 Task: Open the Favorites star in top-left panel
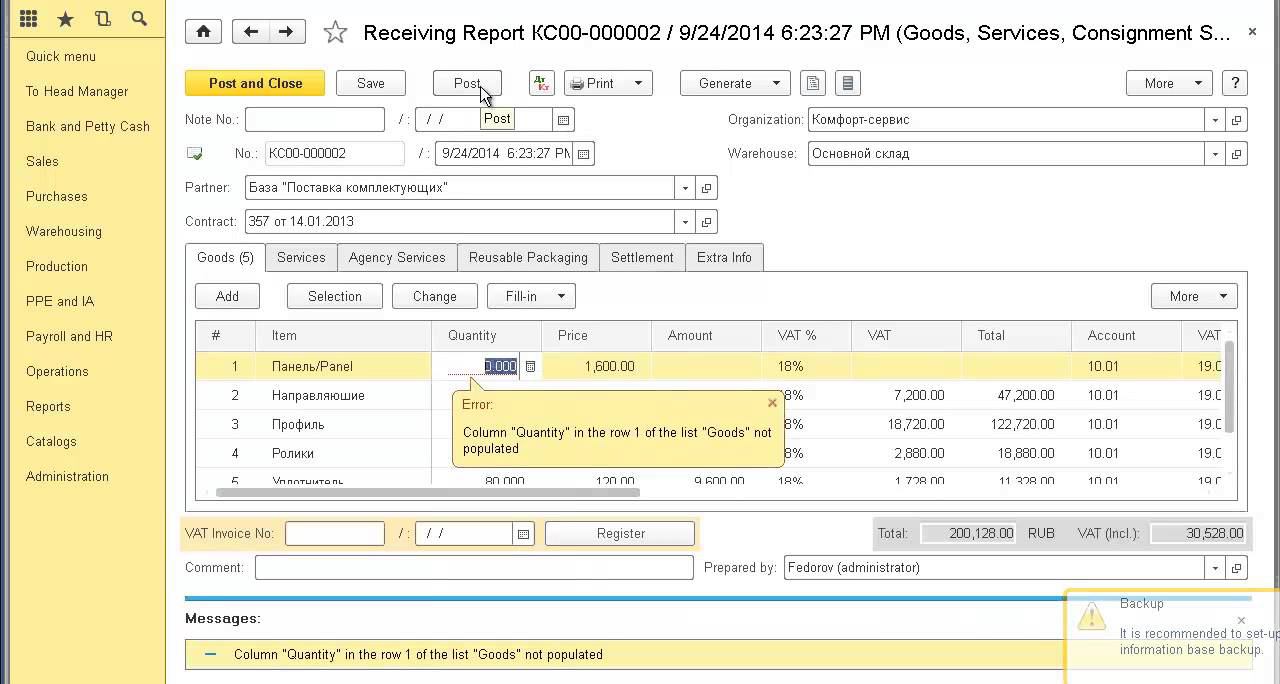coord(65,19)
